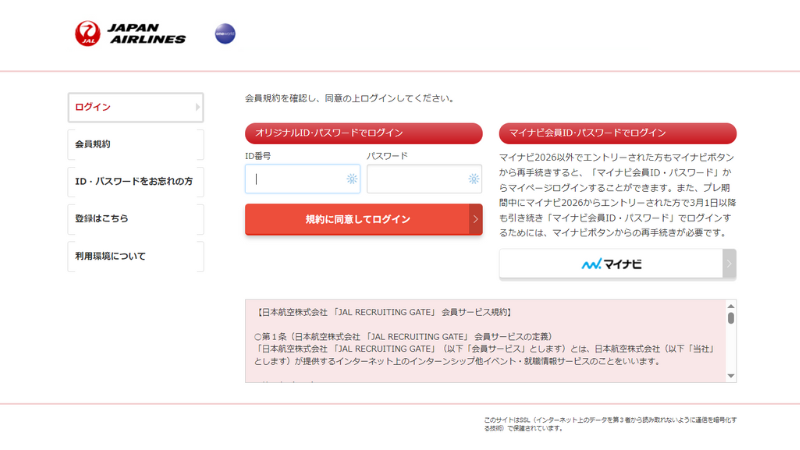Viewport: 800px width, 450px height.
Task: Click the 規約に同意してログイン button
Action: point(364,219)
